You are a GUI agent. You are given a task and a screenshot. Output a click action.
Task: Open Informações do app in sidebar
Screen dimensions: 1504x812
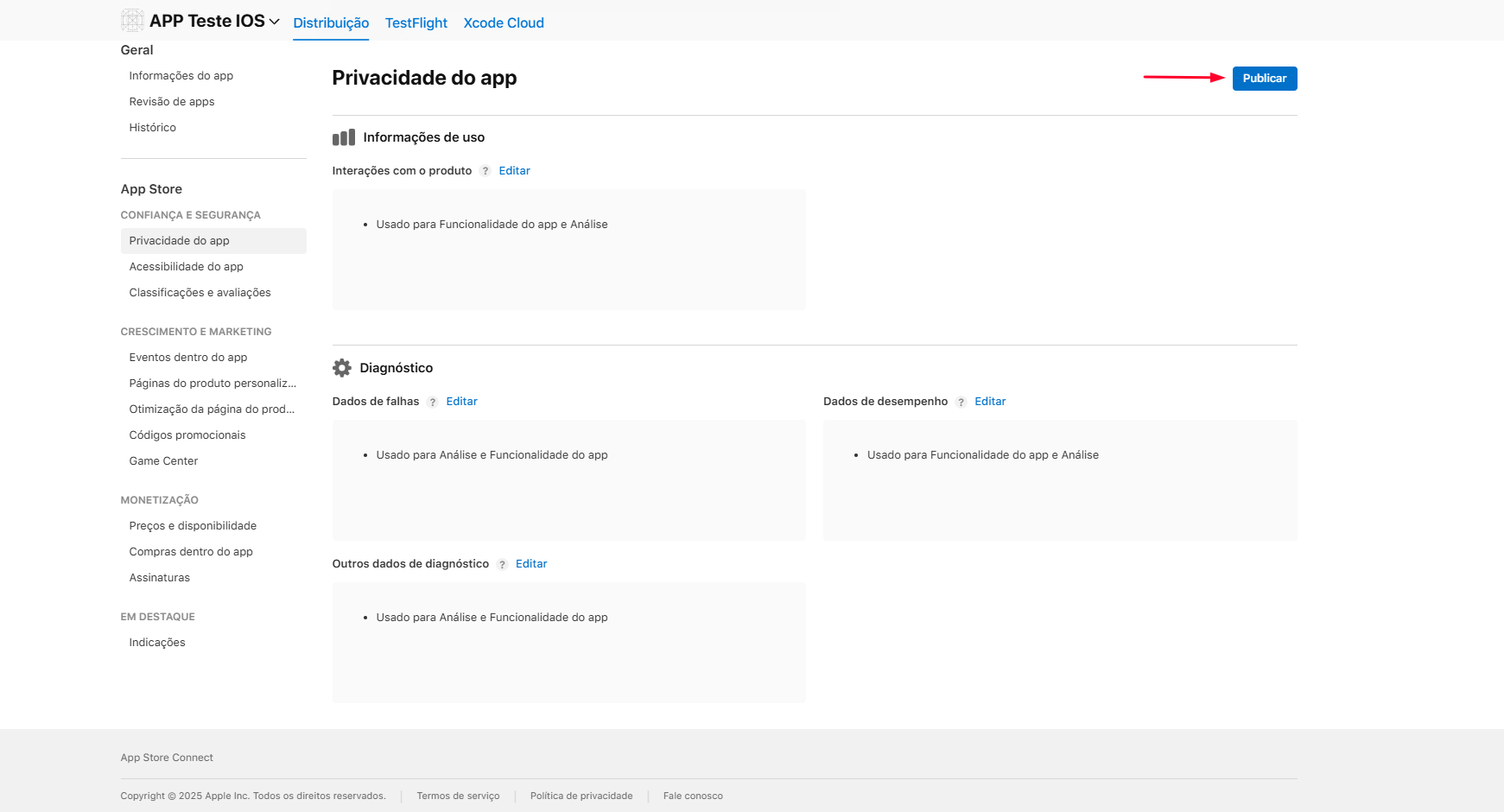pos(181,76)
